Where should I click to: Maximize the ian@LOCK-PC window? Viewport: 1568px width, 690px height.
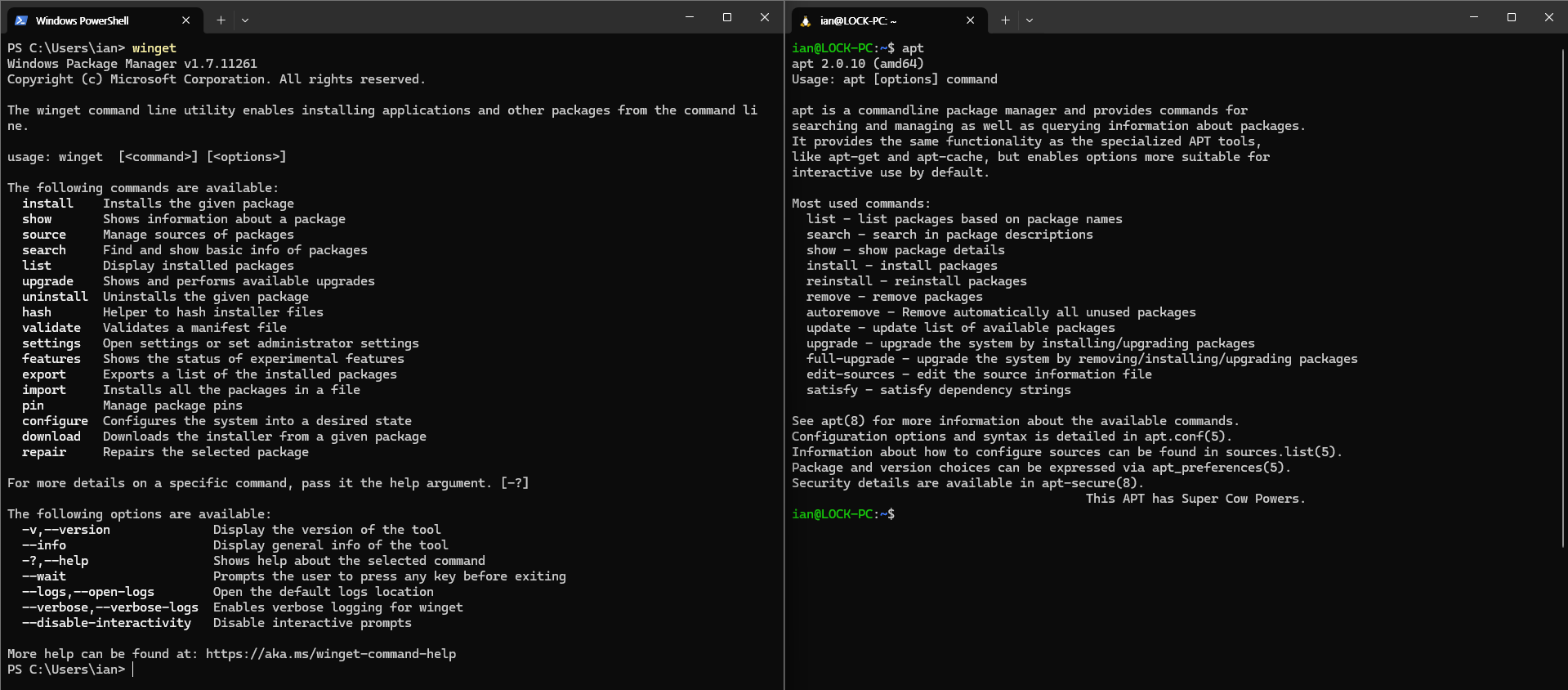pos(1512,17)
